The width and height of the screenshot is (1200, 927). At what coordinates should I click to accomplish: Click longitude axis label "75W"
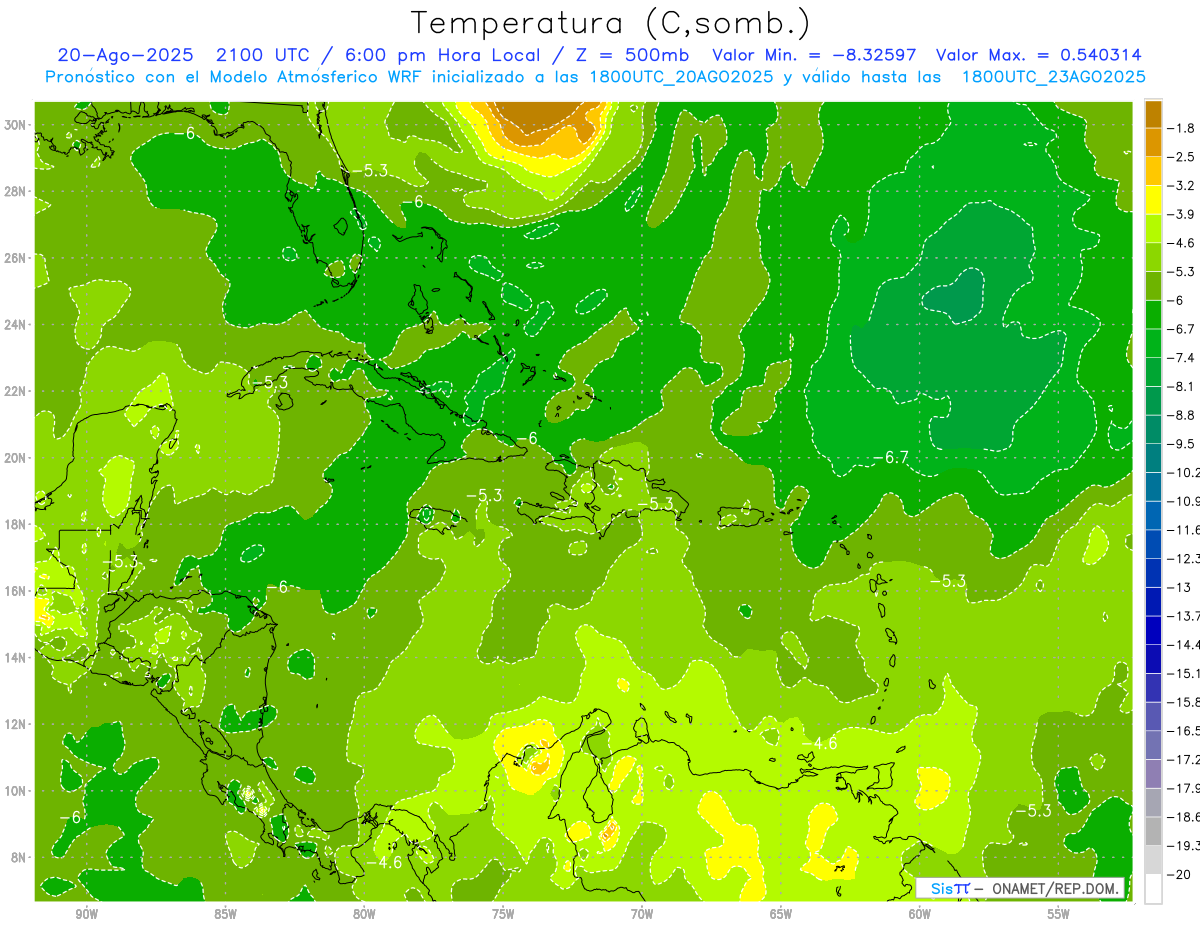pos(503,914)
